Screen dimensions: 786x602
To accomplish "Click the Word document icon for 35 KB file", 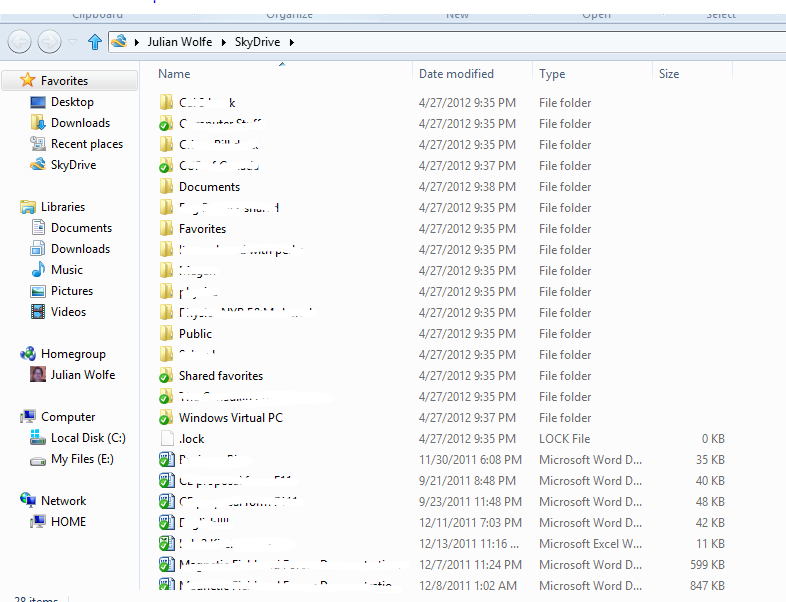I will click(166, 460).
